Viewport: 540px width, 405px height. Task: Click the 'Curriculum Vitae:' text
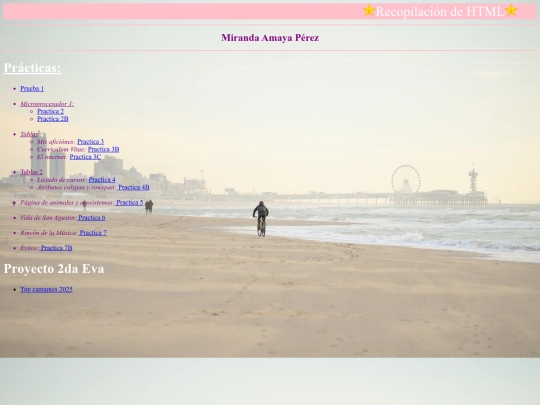tap(61, 149)
